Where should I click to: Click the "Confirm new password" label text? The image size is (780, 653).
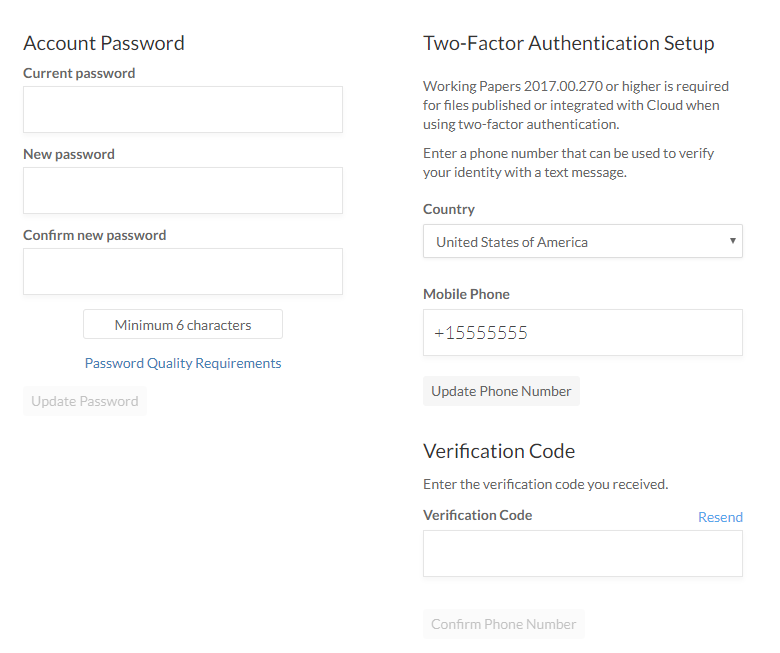95,235
